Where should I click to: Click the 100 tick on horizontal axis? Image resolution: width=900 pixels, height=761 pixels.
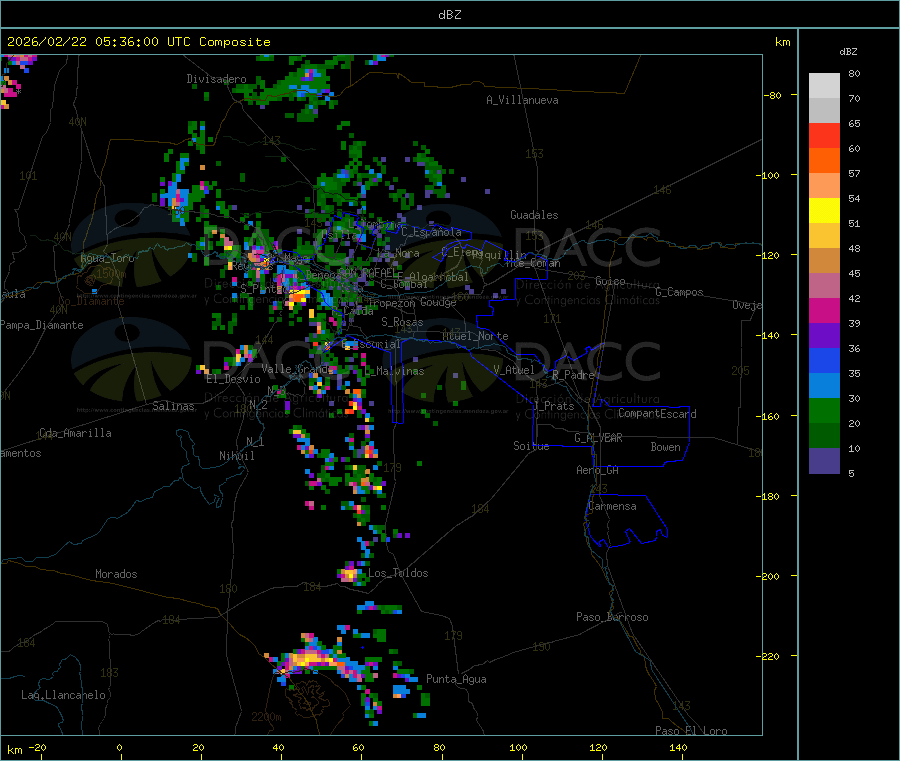(x=518, y=747)
